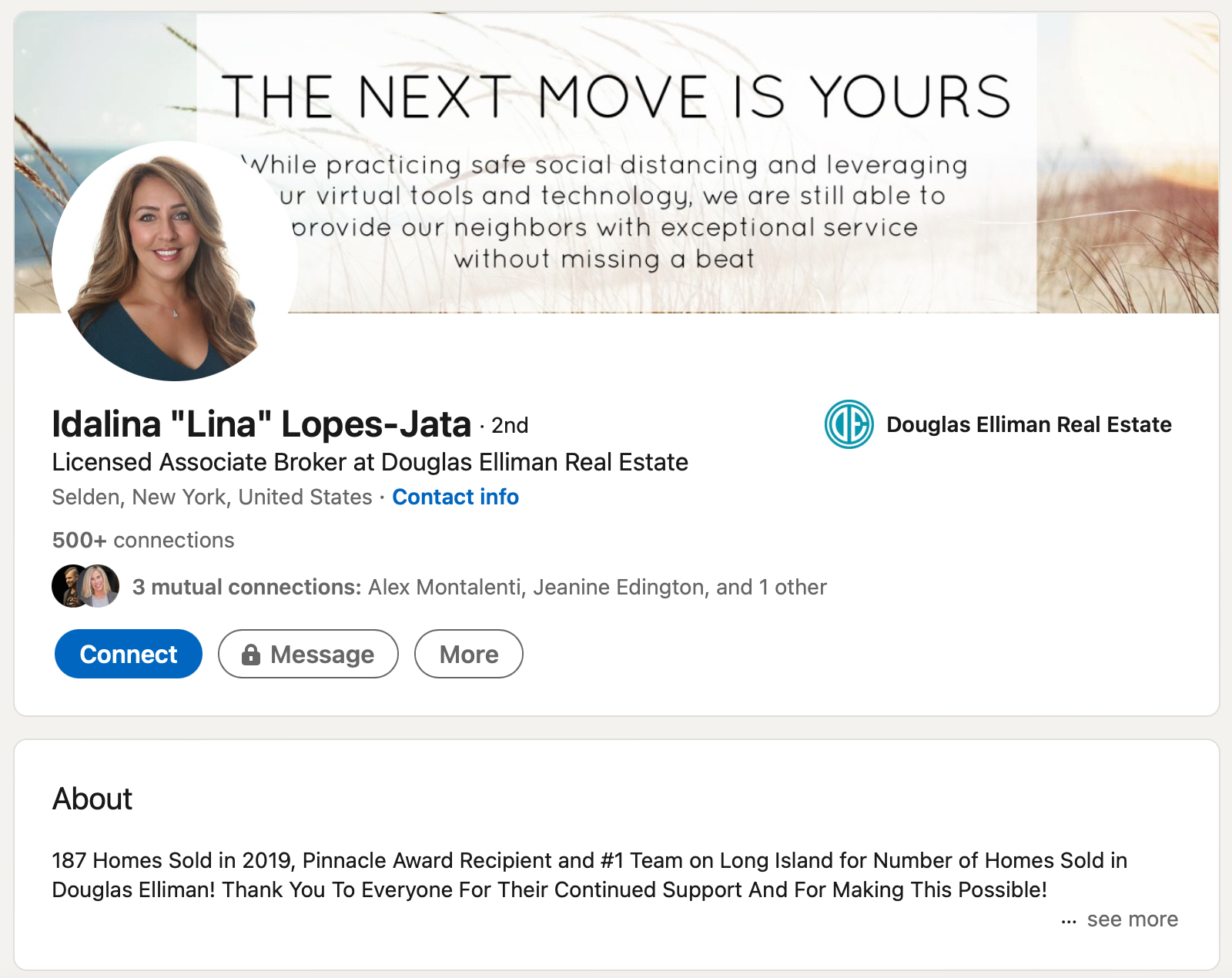Open Contact info
The height and width of the screenshot is (978, 1232).
pyautogui.click(x=455, y=497)
